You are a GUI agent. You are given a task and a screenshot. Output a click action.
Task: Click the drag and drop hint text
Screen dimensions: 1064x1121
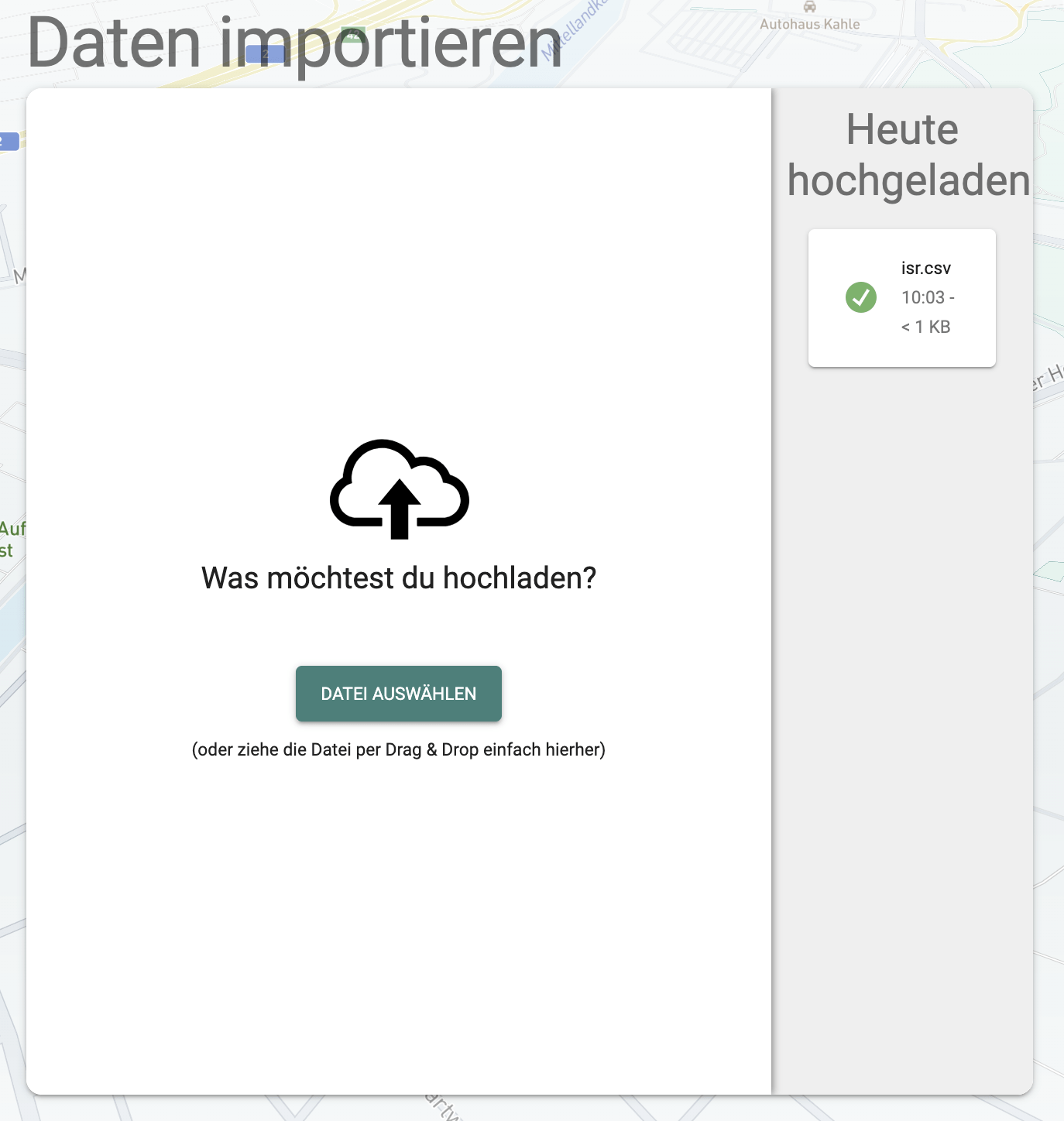[x=399, y=749]
